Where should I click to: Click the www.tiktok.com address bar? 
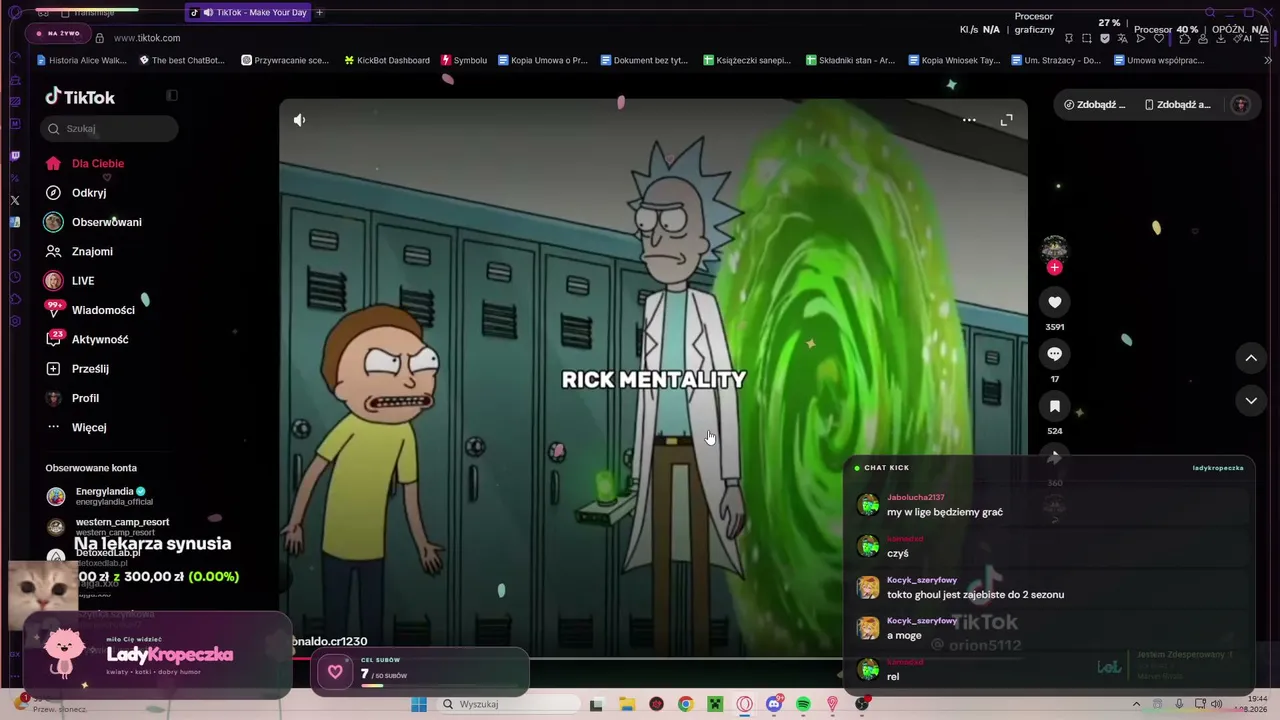147,38
